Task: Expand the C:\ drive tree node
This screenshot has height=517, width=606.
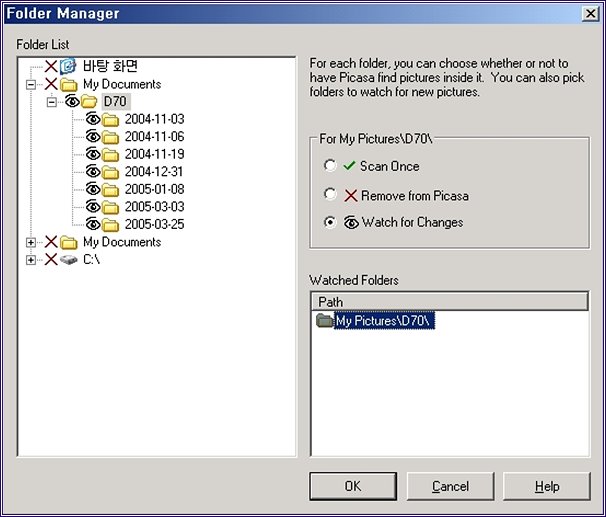Action: (32, 259)
